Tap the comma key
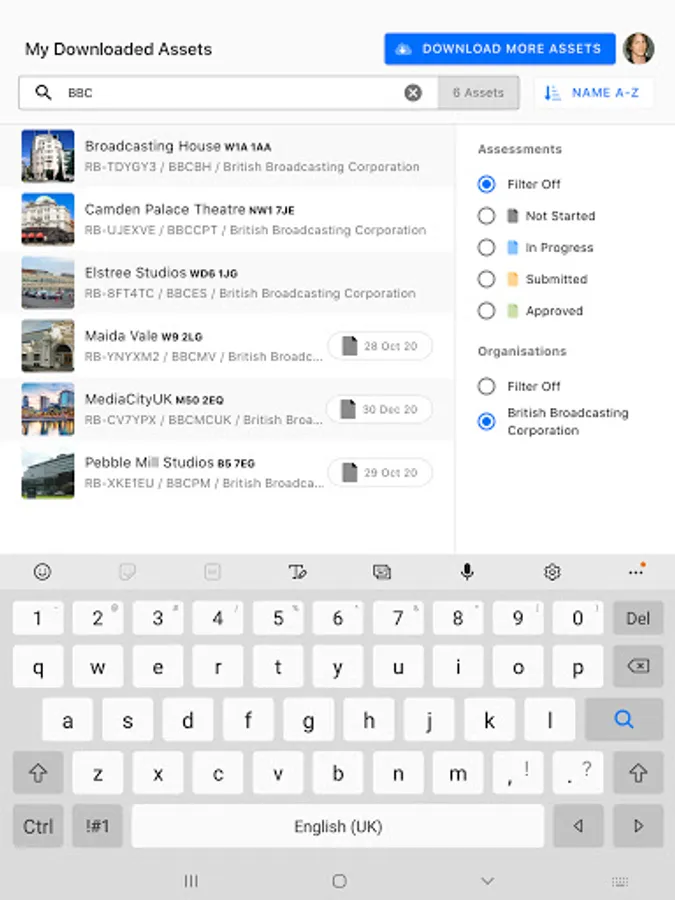Viewport: 675px width, 900px height. point(518,773)
